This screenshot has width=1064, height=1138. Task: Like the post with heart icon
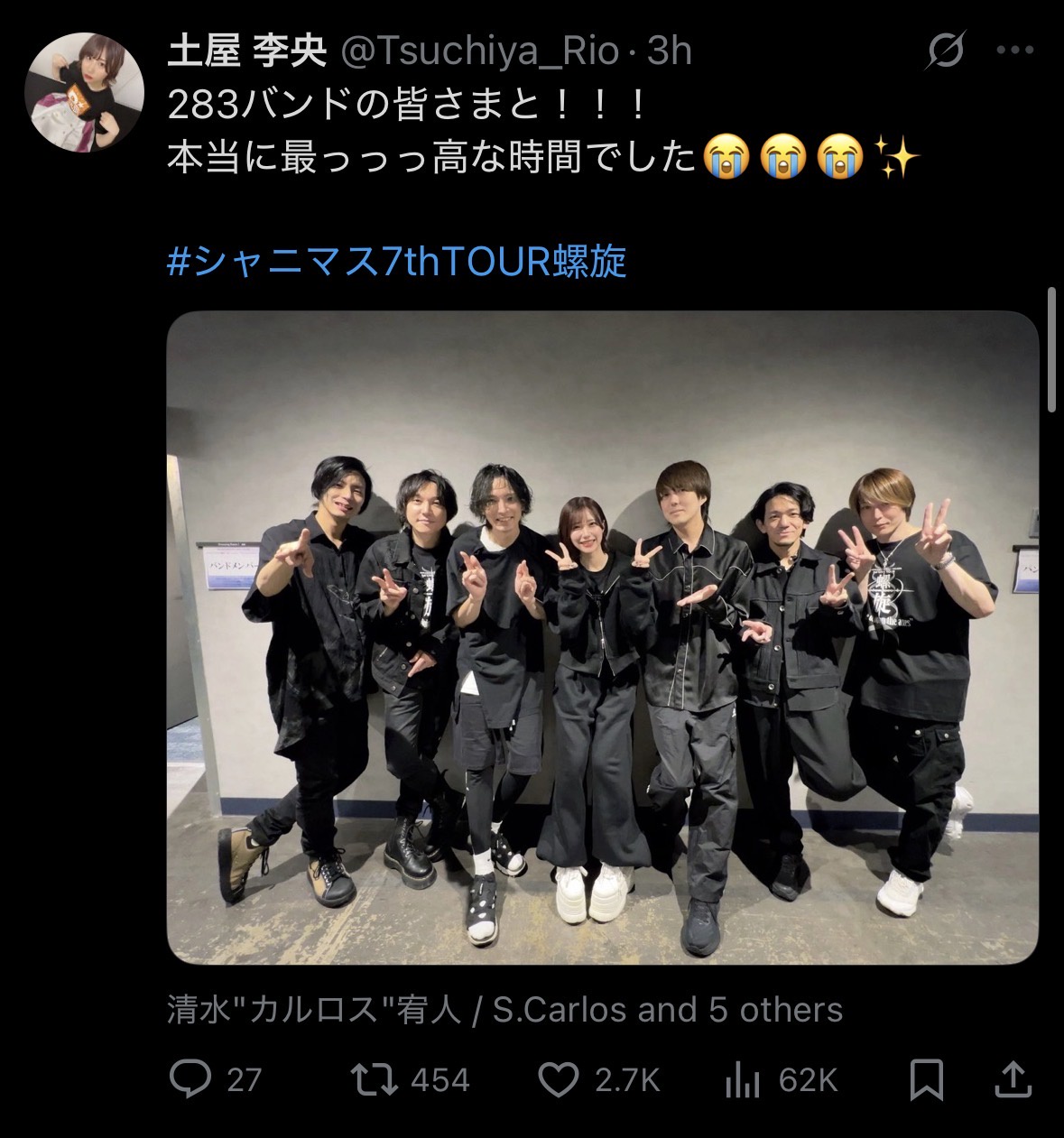559,1079
